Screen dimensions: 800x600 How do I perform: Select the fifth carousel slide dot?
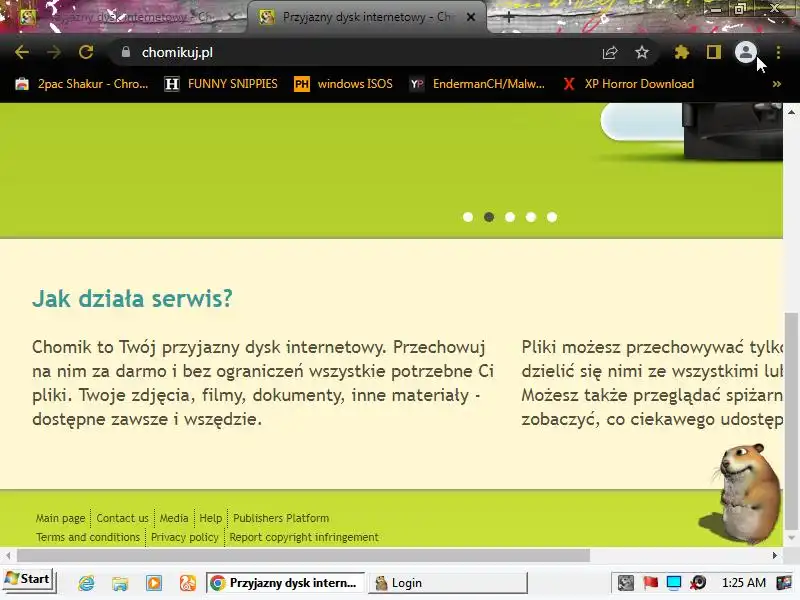click(x=552, y=217)
